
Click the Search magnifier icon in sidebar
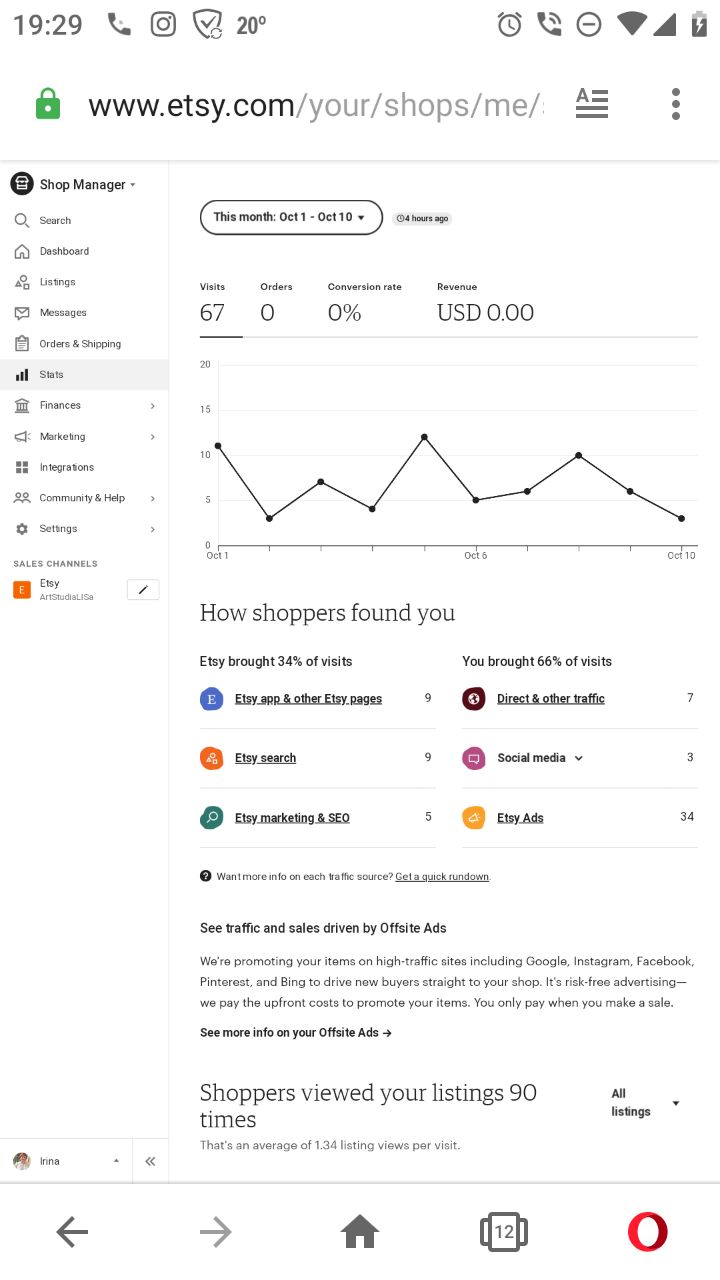click(x=22, y=220)
